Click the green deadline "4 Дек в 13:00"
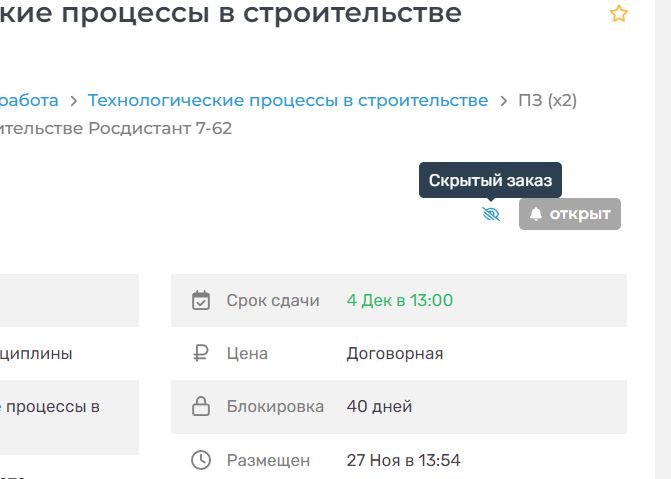671x479 pixels. point(400,300)
